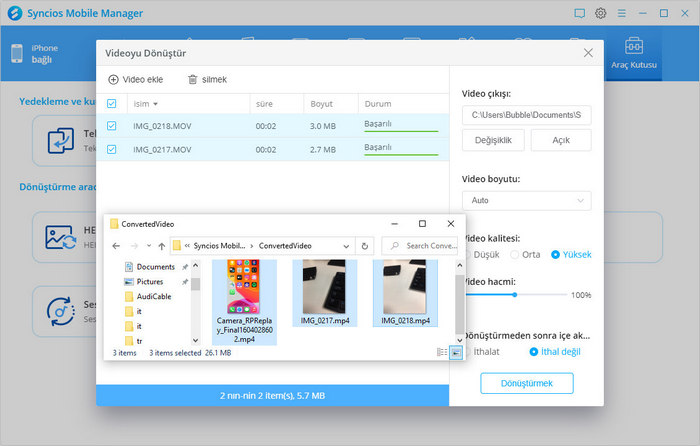Minimize the ConvertedVideo explorer window
This screenshot has height=446, width=700.
pos(394,224)
